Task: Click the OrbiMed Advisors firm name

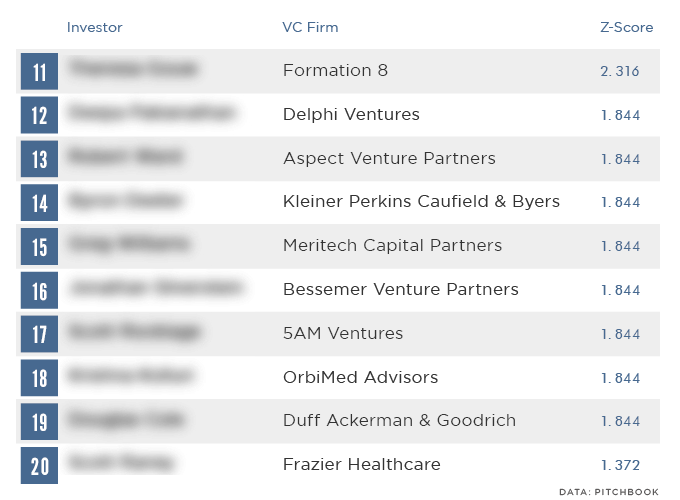Action: tap(360, 377)
